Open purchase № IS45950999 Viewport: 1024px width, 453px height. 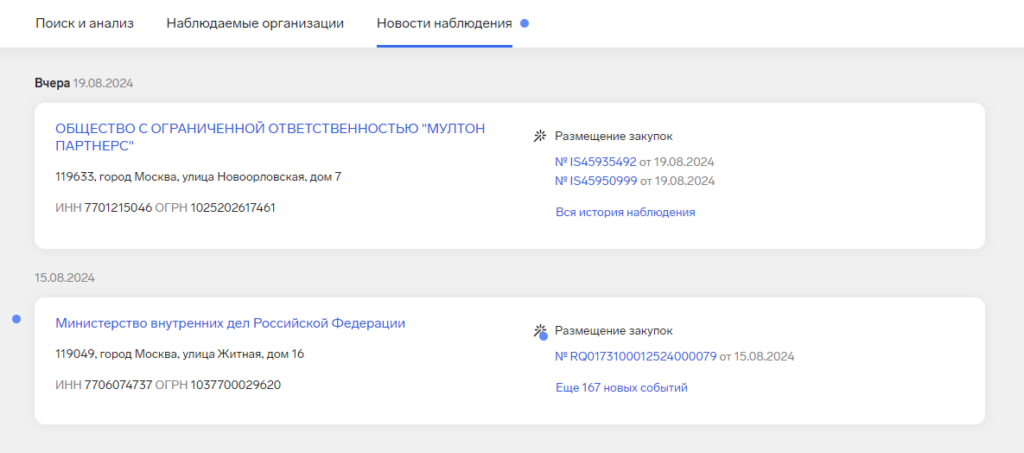(x=596, y=181)
